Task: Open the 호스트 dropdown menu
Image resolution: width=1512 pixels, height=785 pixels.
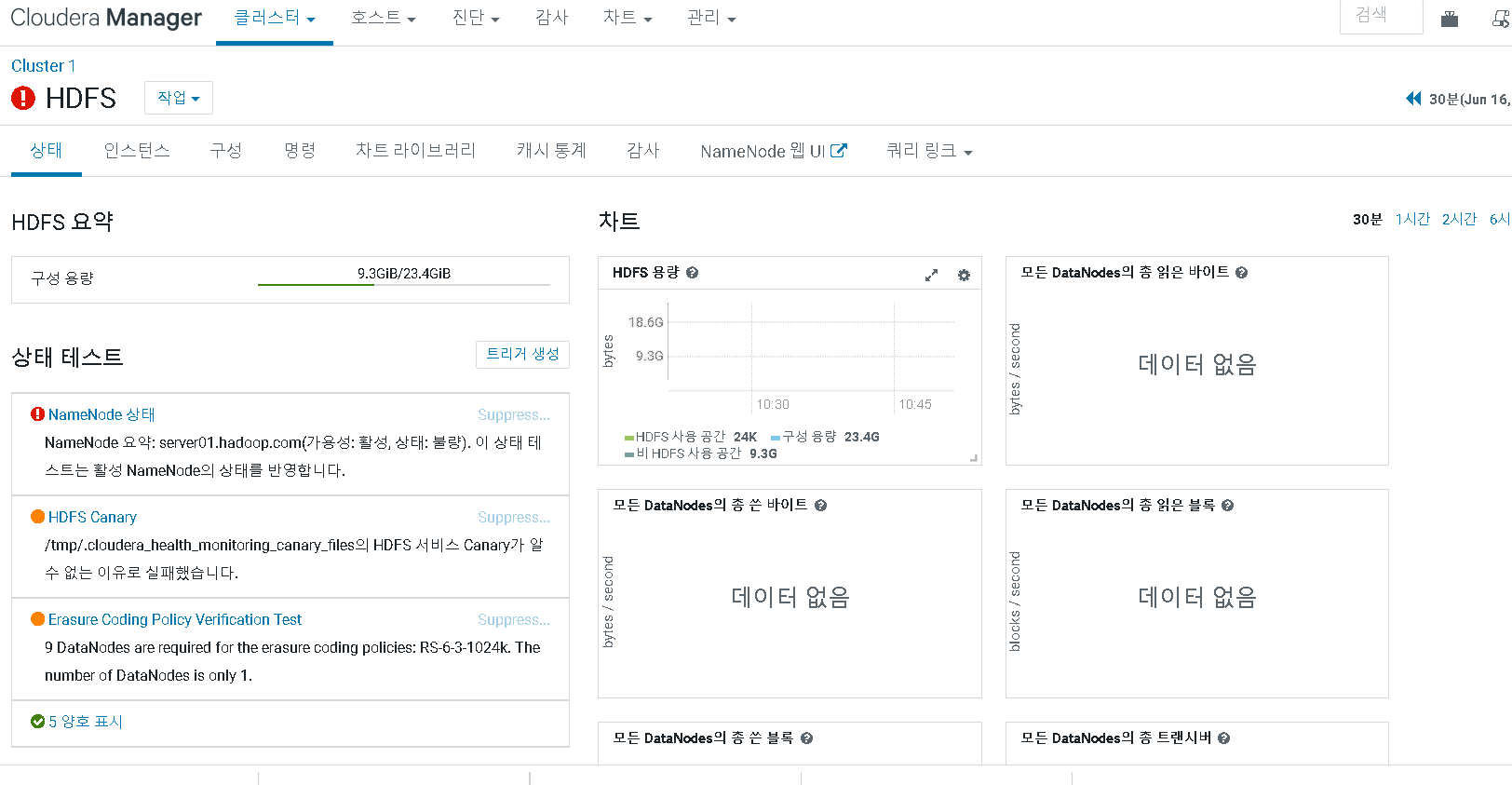Action: click(384, 18)
